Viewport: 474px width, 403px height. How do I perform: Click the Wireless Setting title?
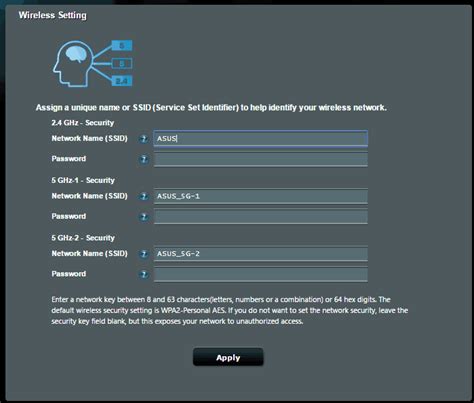(52, 15)
